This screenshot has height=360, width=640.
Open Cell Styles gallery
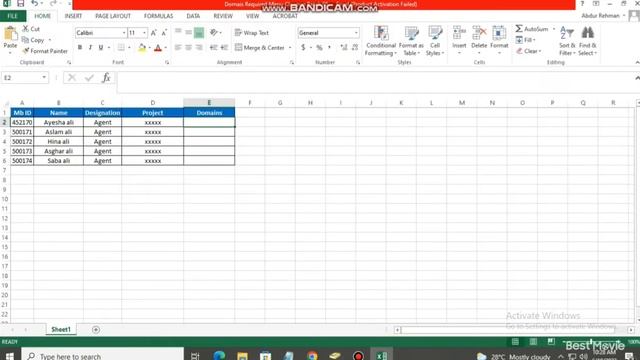tap(435, 41)
